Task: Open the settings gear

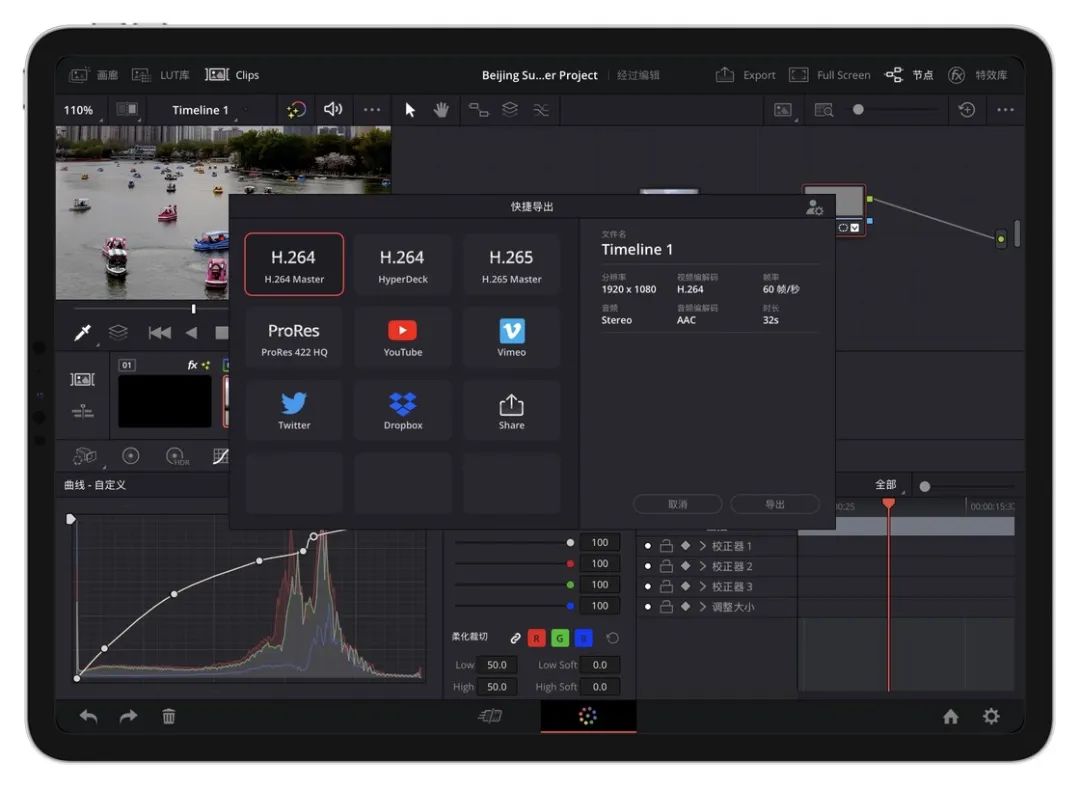Action: [991, 716]
